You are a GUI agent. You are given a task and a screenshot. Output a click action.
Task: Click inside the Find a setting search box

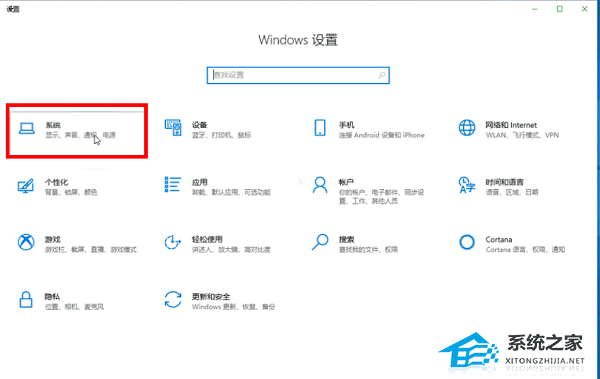(298, 75)
